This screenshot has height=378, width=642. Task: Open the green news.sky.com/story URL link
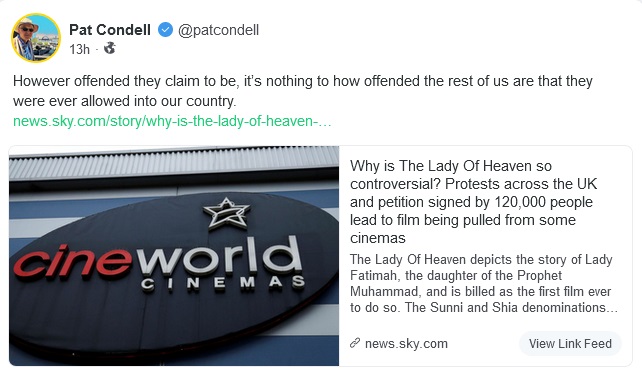coord(172,121)
